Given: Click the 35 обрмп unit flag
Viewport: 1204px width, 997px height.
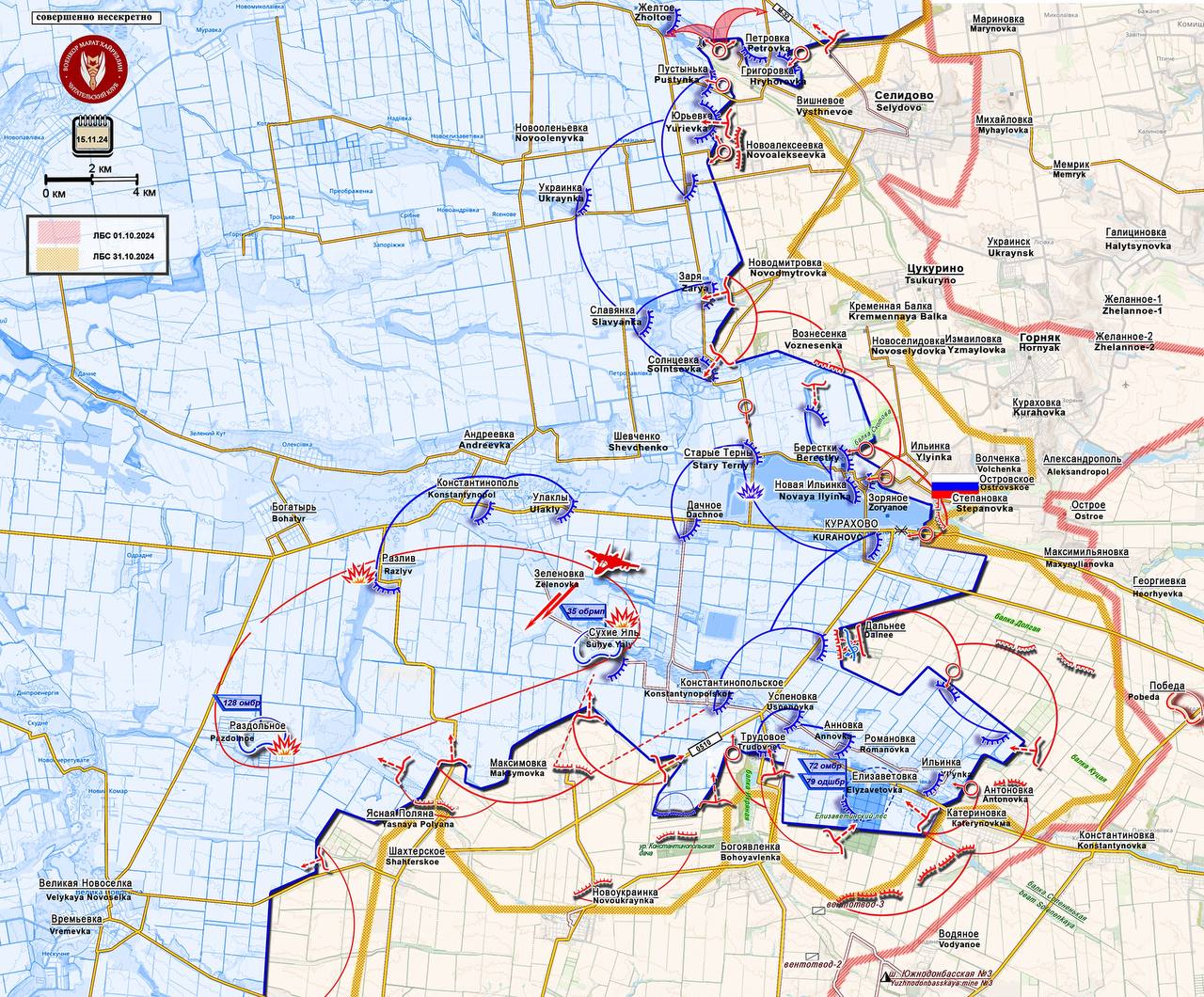Looking at the screenshot, I should pos(584,611).
